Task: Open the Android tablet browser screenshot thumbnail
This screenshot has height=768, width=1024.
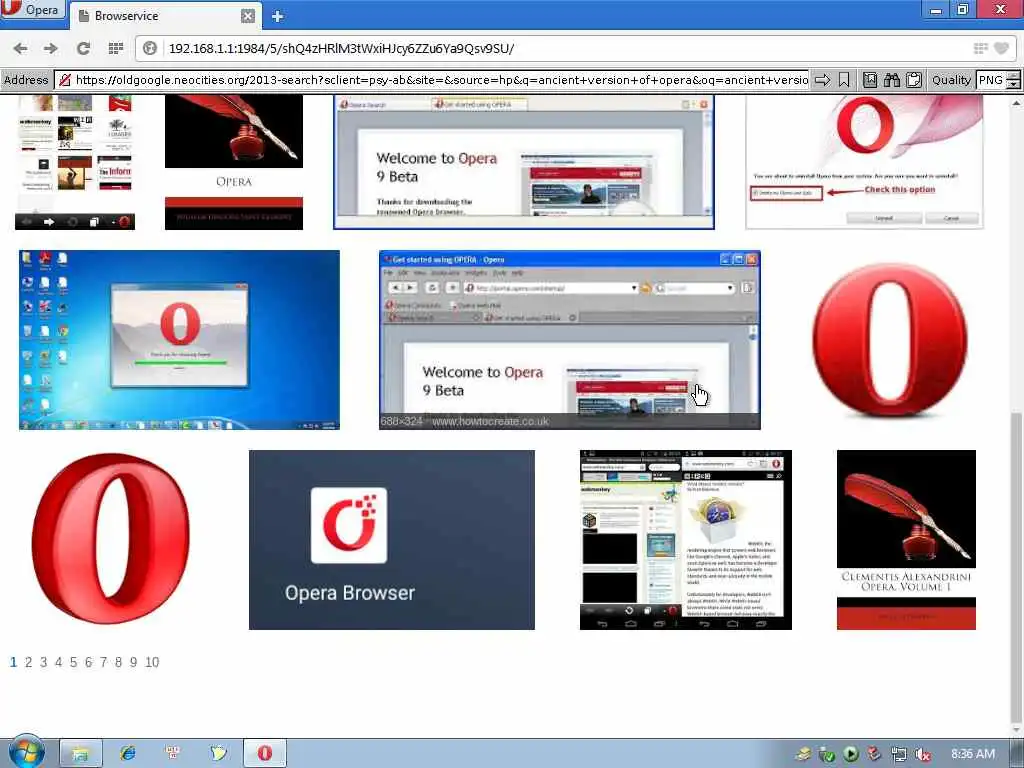Action: click(x=686, y=539)
